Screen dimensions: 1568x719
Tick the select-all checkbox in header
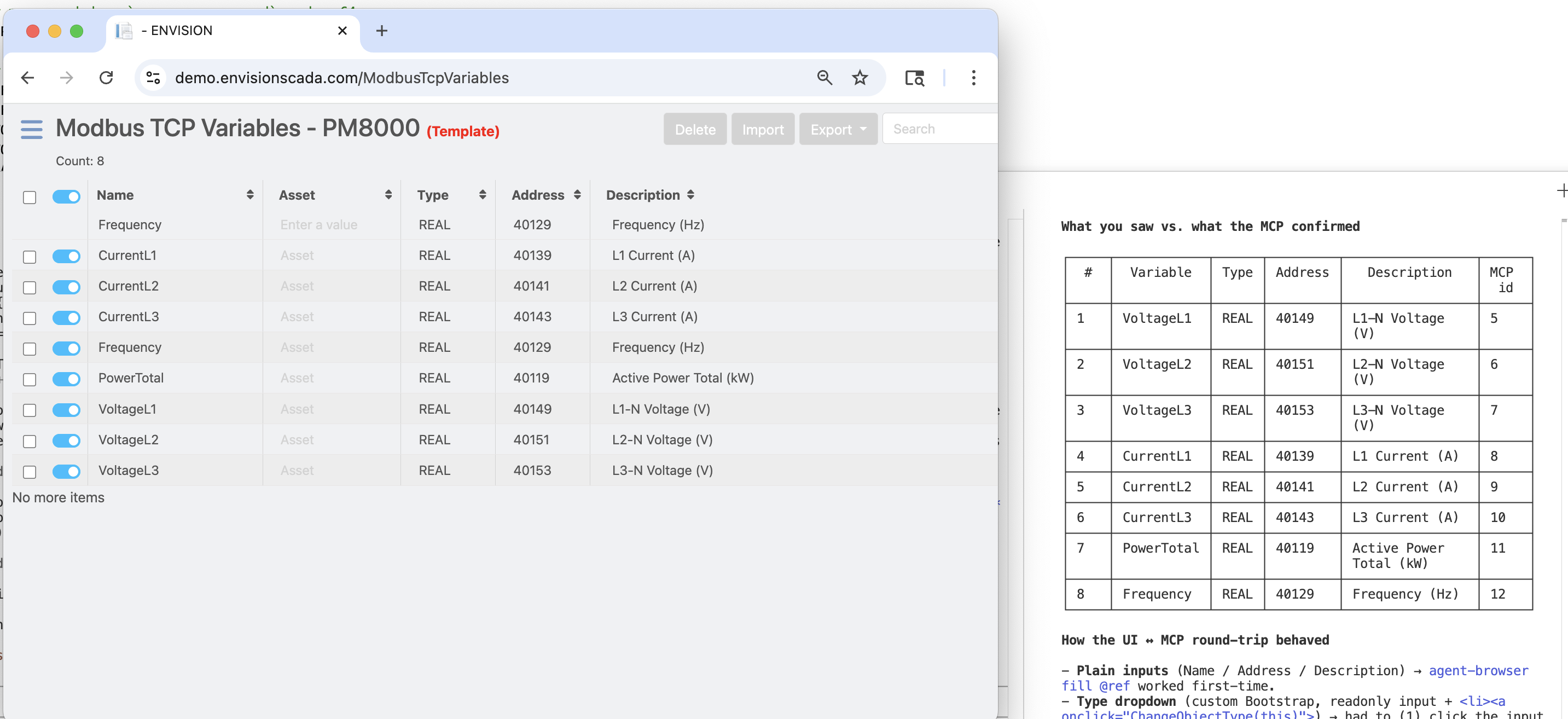coord(29,197)
